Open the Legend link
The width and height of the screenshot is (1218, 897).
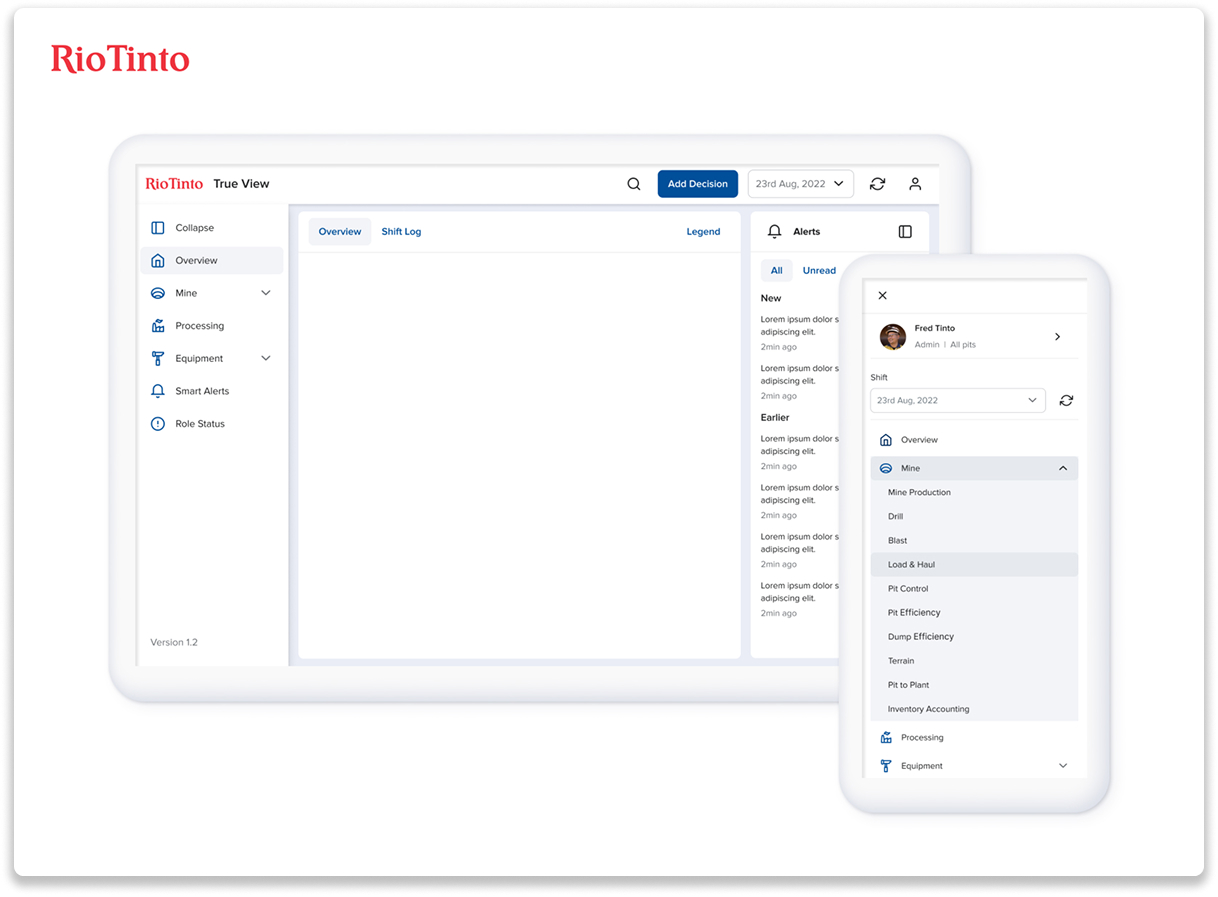point(703,232)
